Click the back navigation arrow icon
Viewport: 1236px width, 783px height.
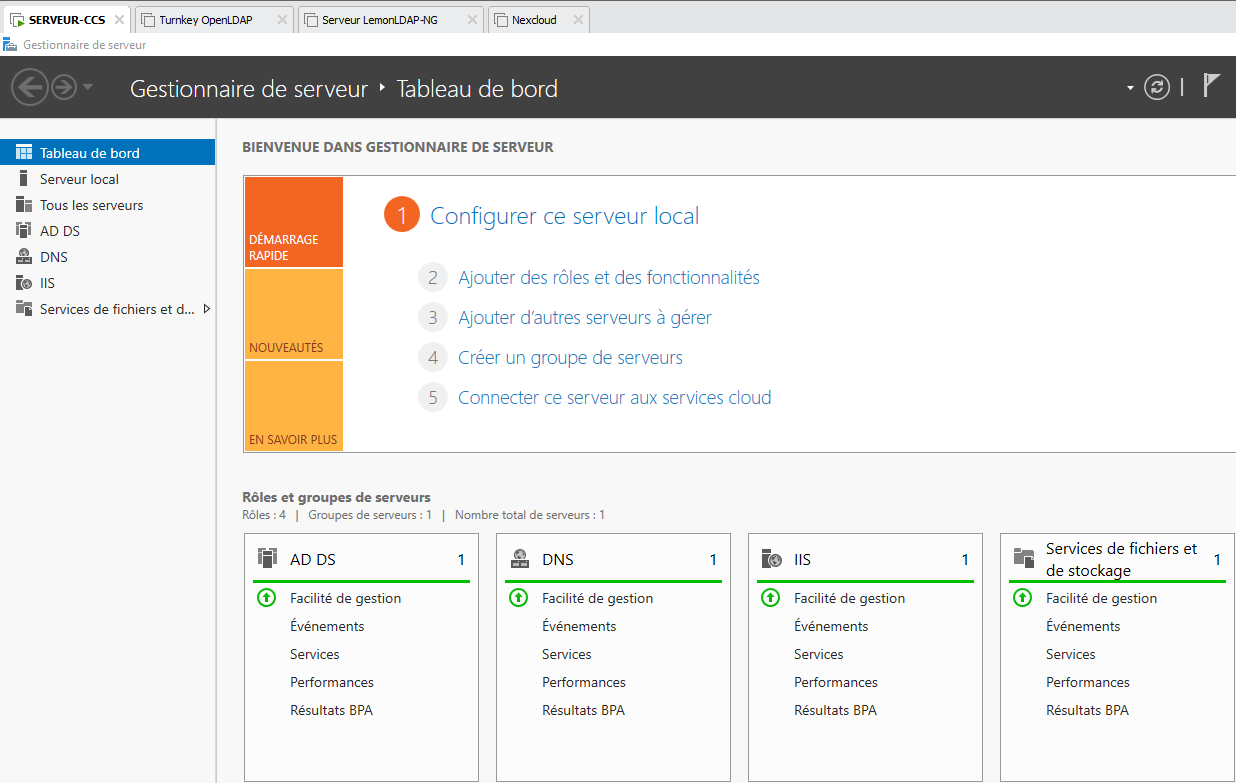point(30,88)
